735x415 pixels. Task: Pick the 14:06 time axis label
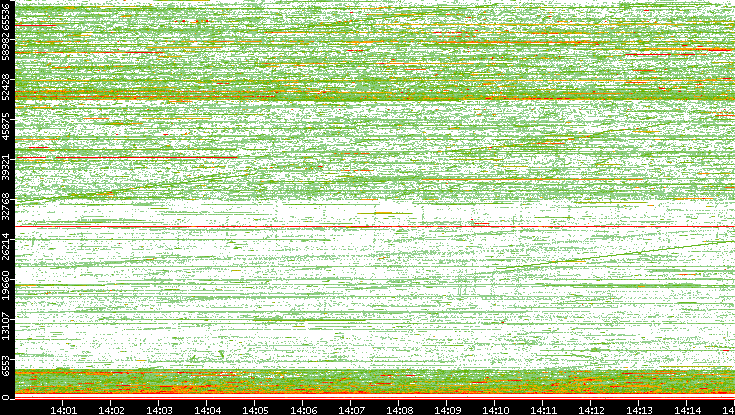[303, 411]
